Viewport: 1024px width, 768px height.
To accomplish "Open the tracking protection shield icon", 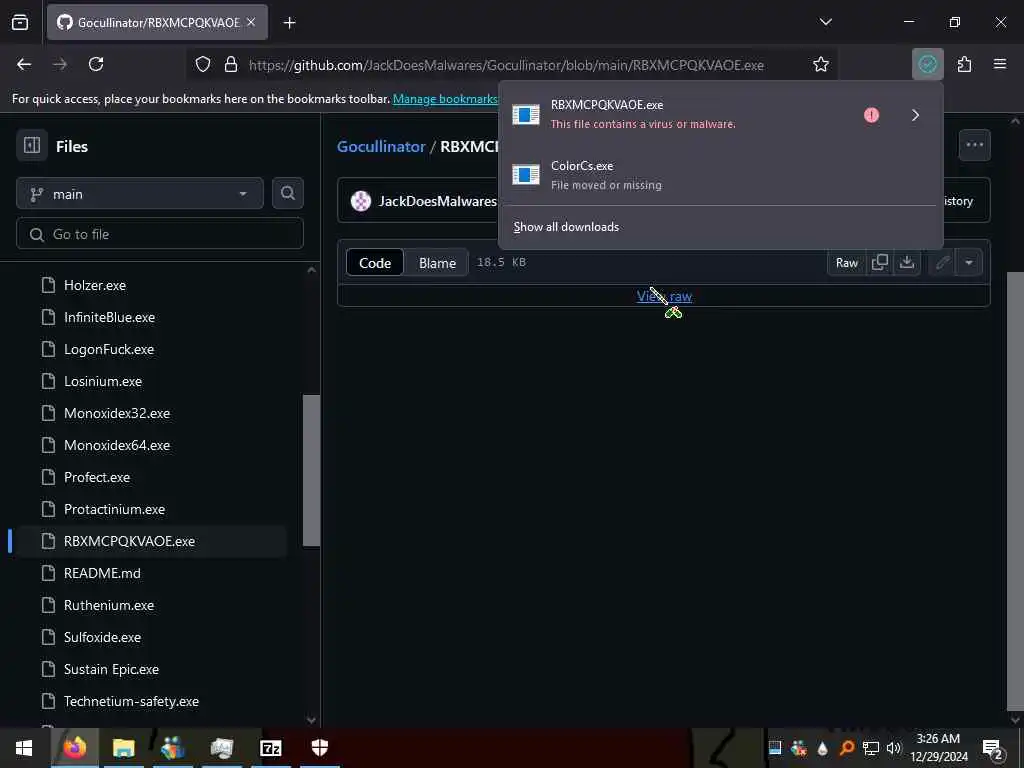I will click(203, 64).
